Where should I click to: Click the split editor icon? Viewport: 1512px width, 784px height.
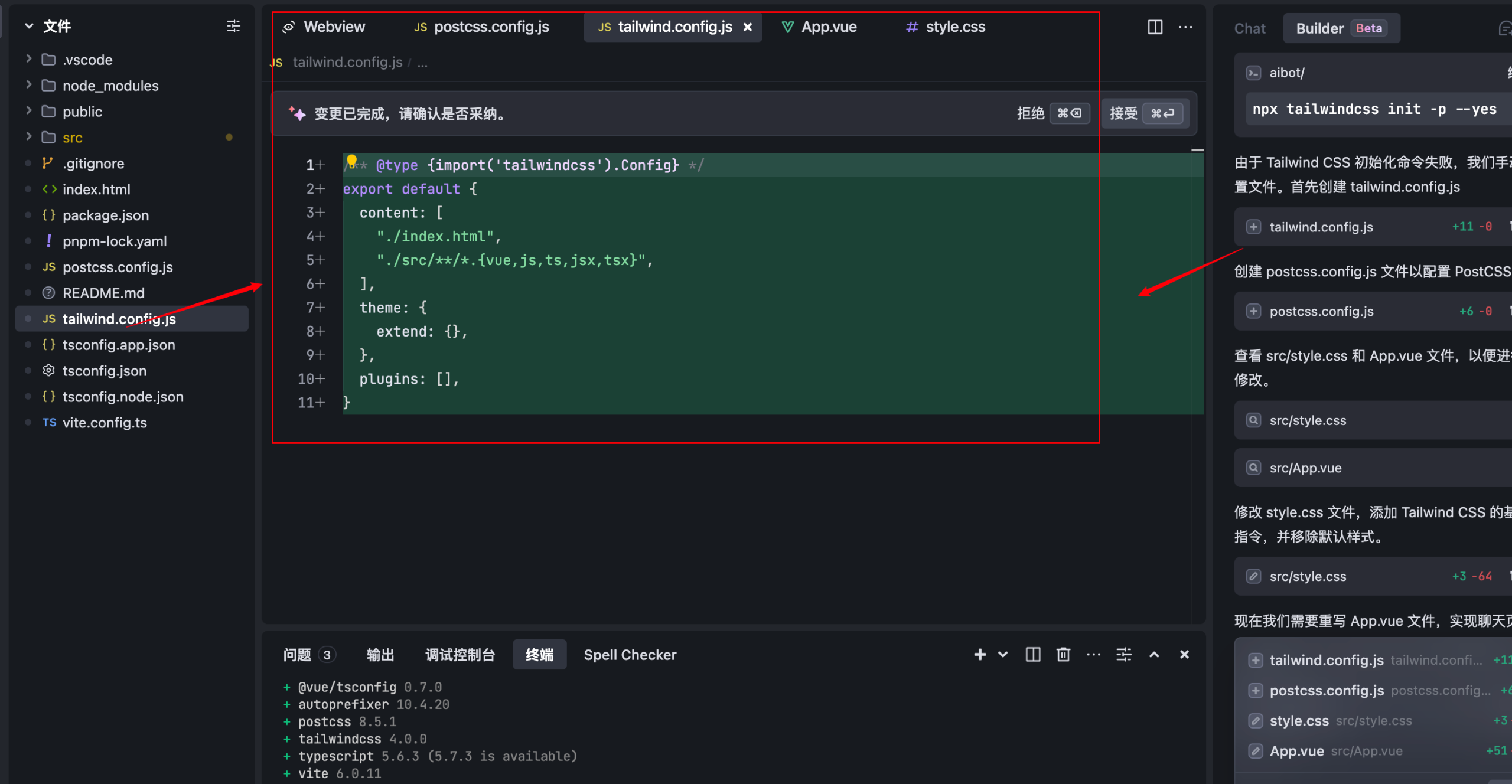coord(1155,27)
